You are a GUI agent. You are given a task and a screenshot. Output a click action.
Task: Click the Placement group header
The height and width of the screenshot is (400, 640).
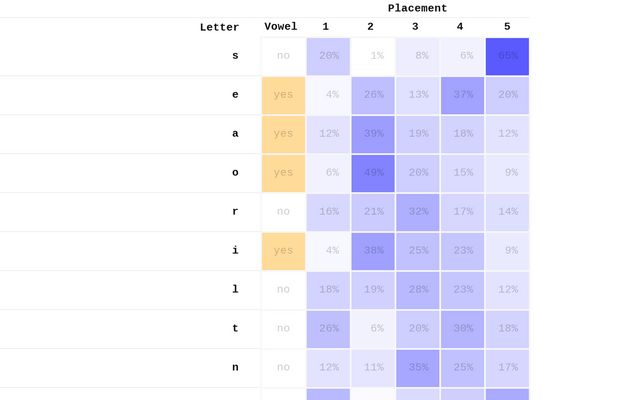point(417,8)
